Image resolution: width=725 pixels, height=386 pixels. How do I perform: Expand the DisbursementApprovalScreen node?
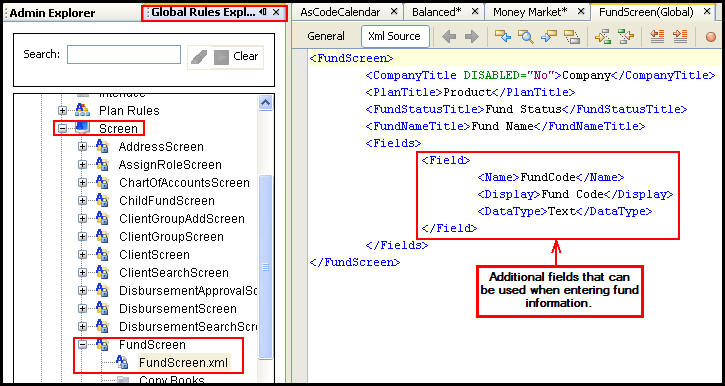pos(82,291)
